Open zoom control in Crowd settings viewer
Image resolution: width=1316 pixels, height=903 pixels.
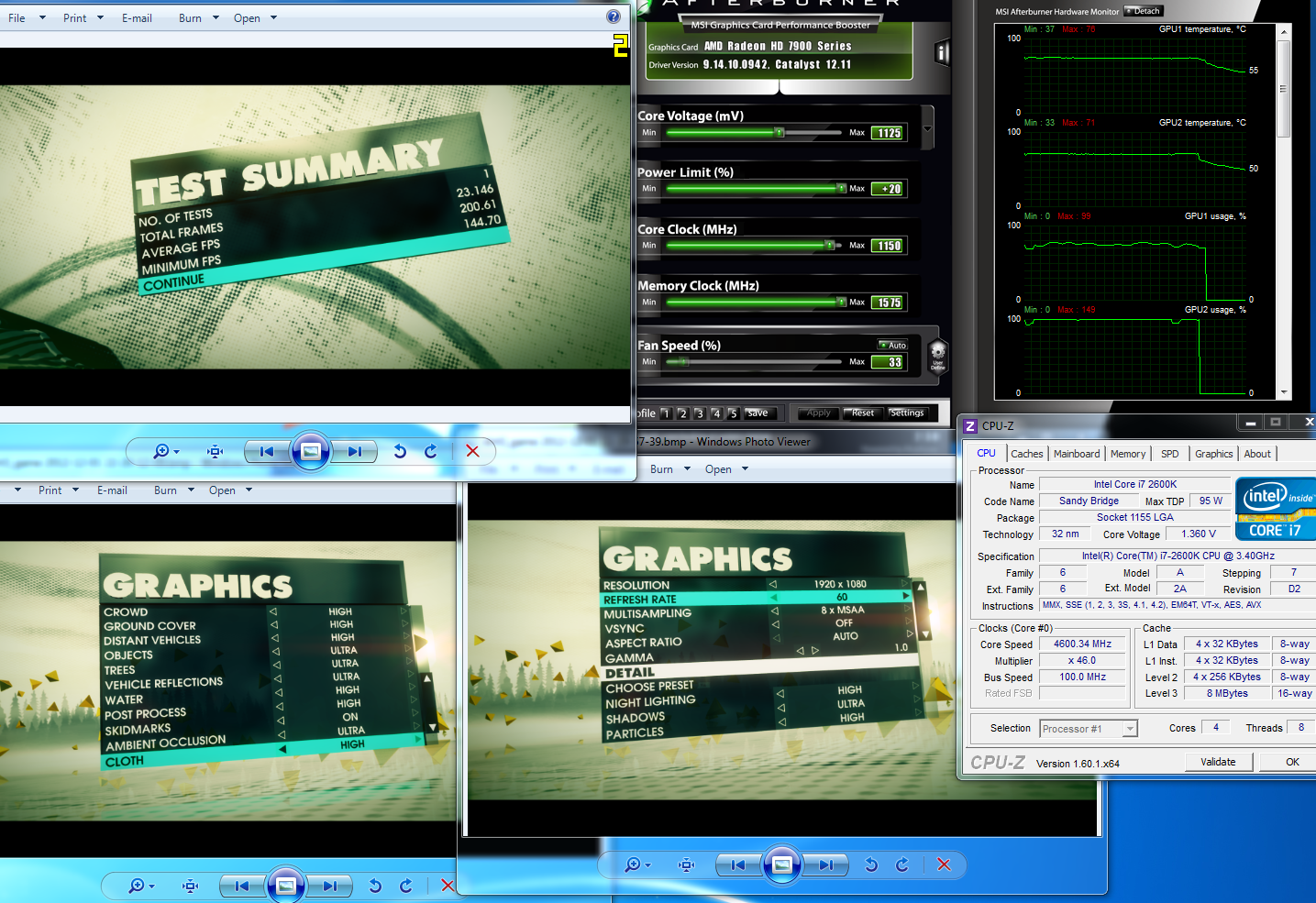pyautogui.click(x=141, y=886)
